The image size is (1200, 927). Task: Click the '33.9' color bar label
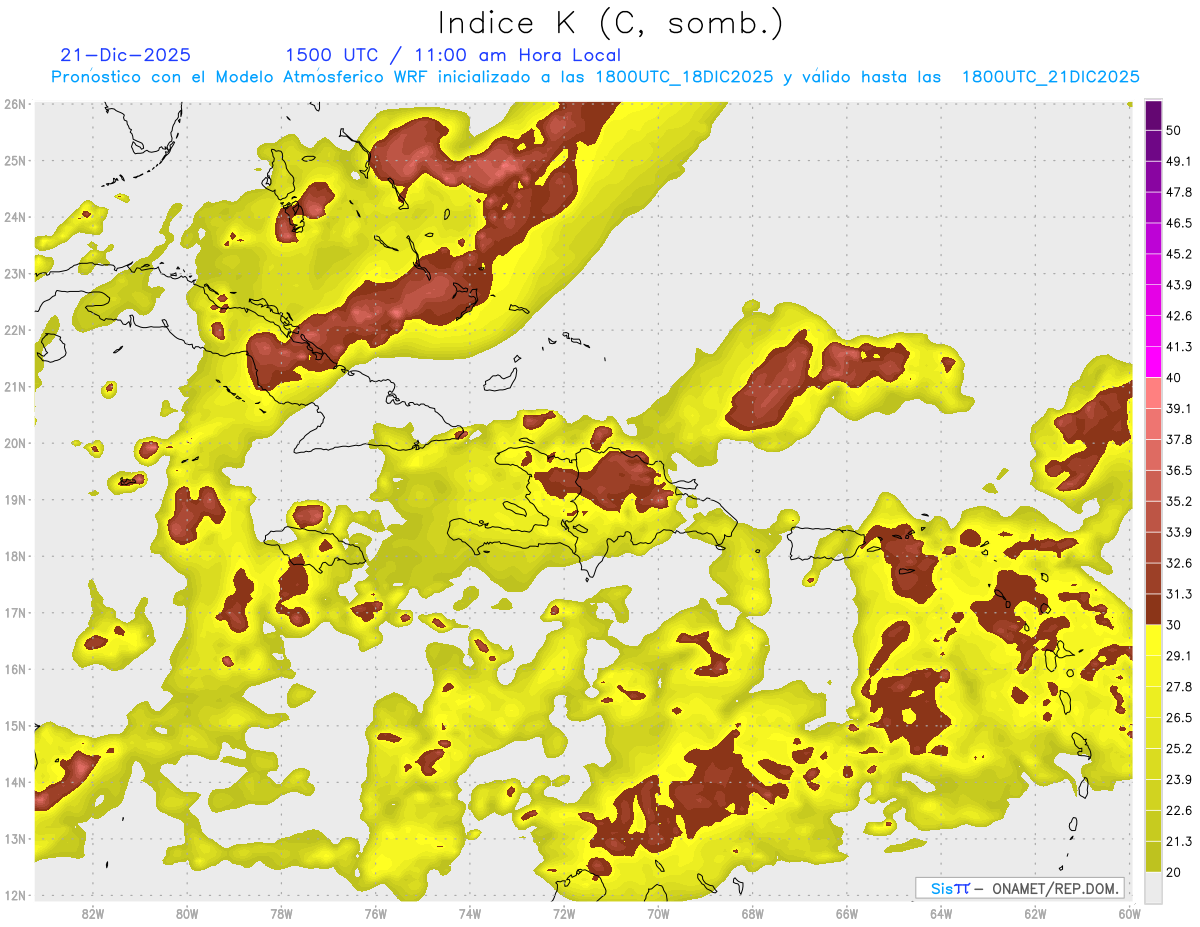pyautogui.click(x=1179, y=532)
